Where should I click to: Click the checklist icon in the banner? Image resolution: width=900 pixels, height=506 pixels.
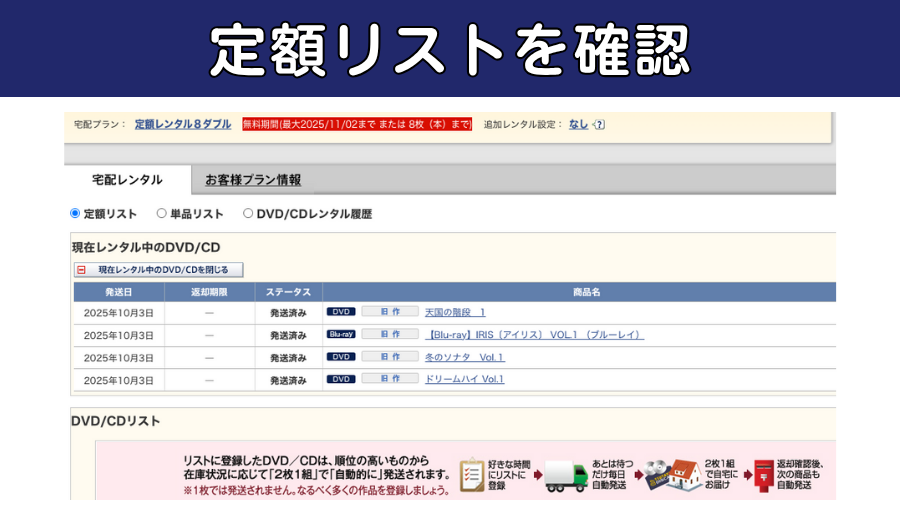tap(472, 476)
